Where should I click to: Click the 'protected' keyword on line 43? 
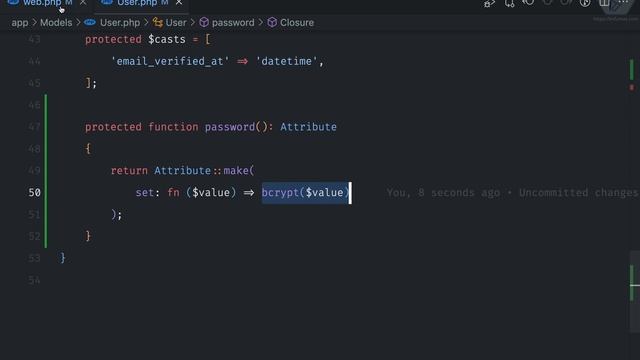point(113,40)
